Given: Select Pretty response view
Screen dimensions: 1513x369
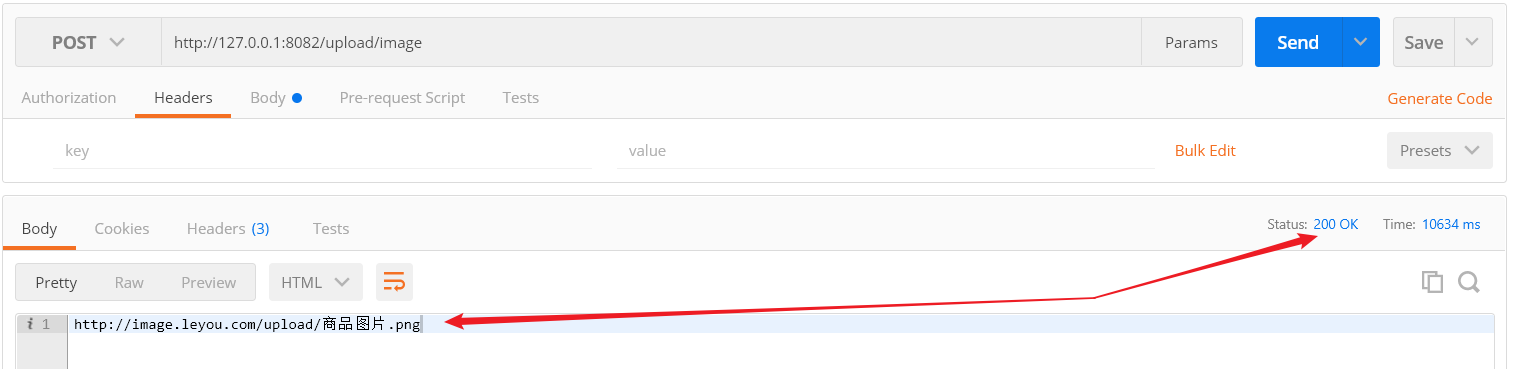Looking at the screenshot, I should [56, 282].
